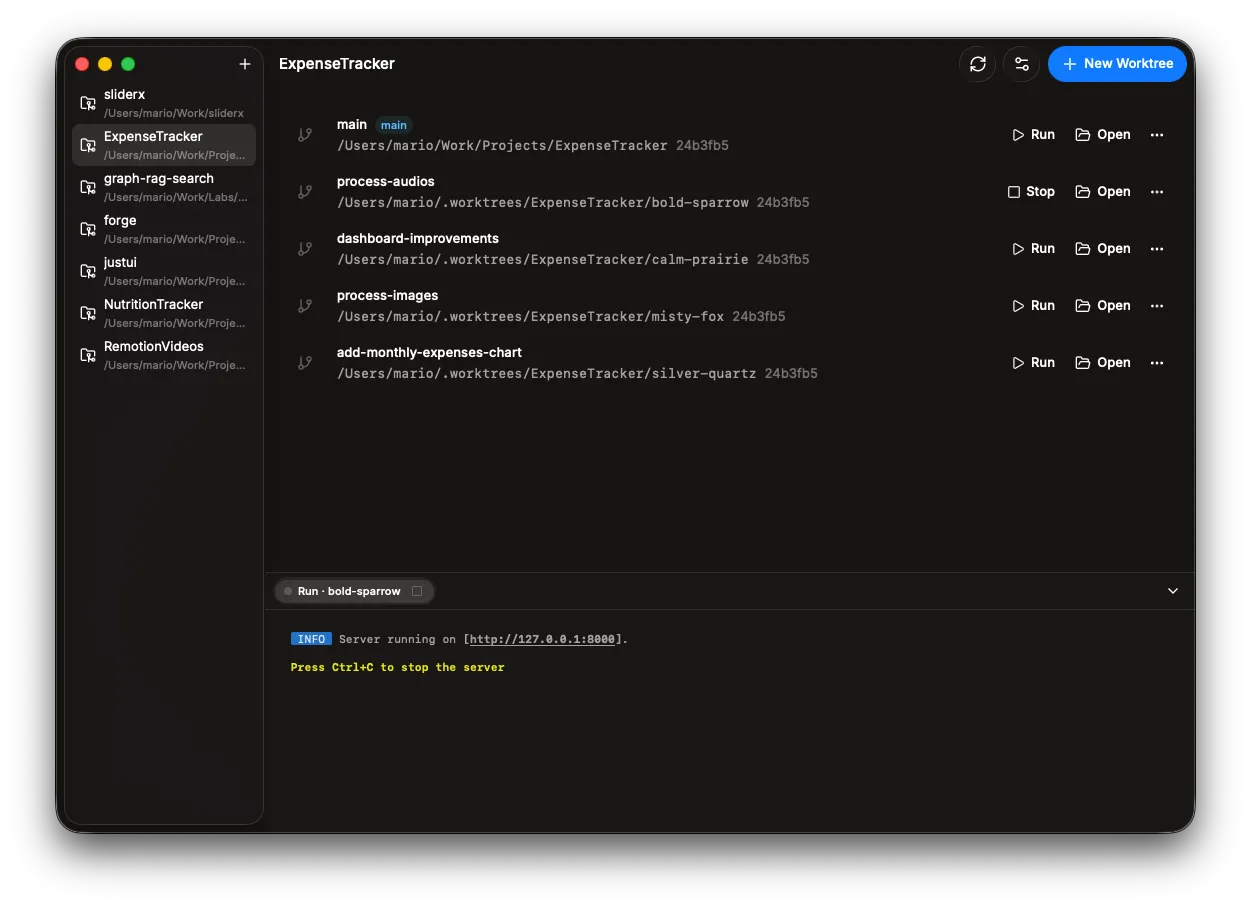Click the add-monthly-expenses-chart worktree name

coord(429,353)
